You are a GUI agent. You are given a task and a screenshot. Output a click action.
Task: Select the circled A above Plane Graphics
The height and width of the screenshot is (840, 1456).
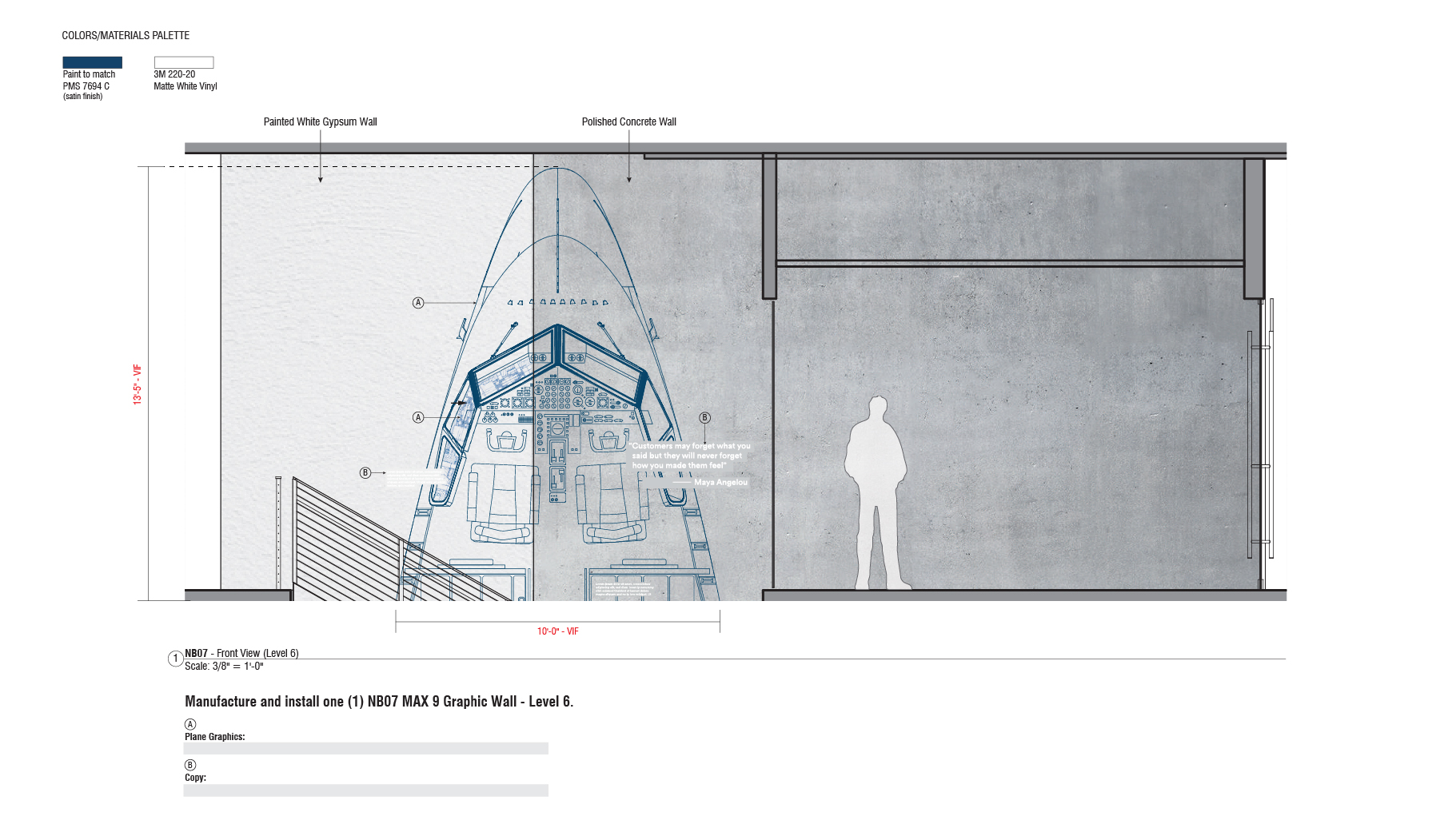[190, 724]
